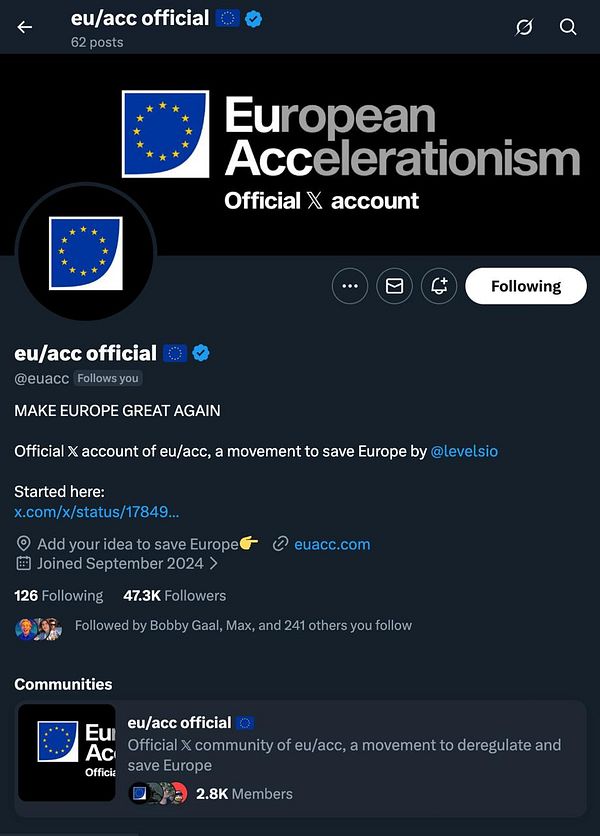Screen dimensions: 600x836
Task: Open the more options menu
Action: pyautogui.click(x=349, y=286)
